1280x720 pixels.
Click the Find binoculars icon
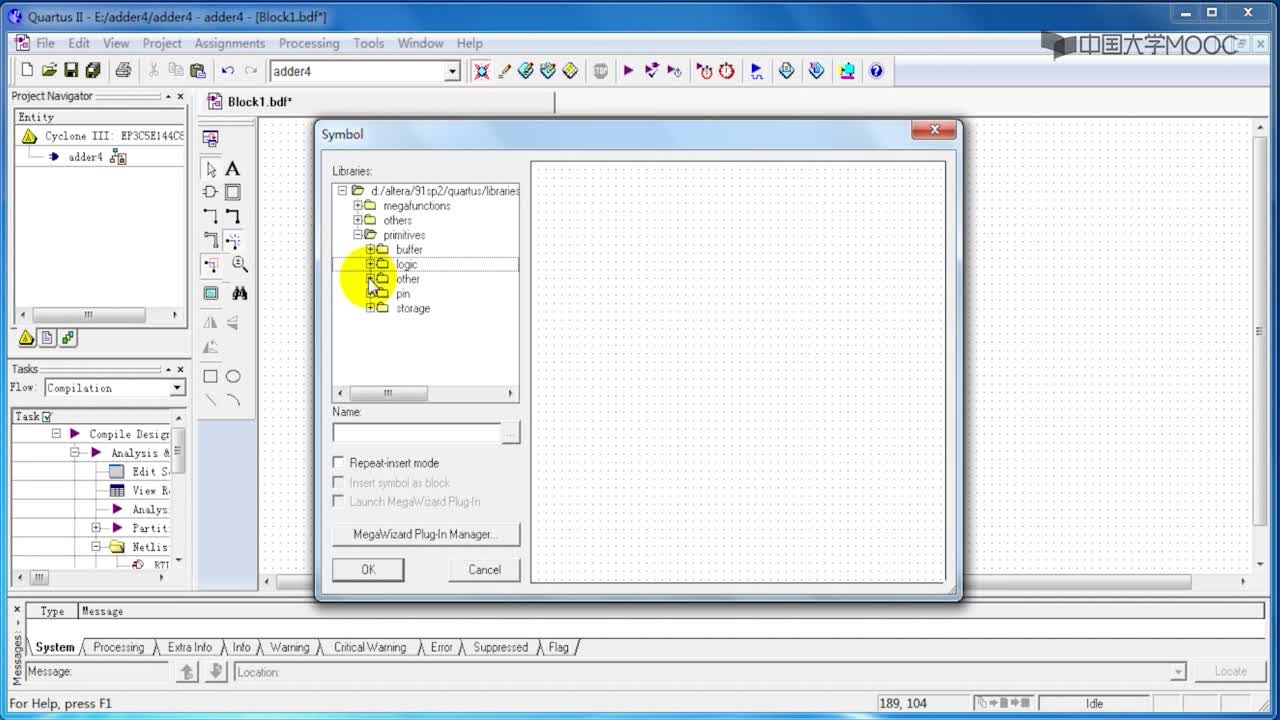(240, 293)
